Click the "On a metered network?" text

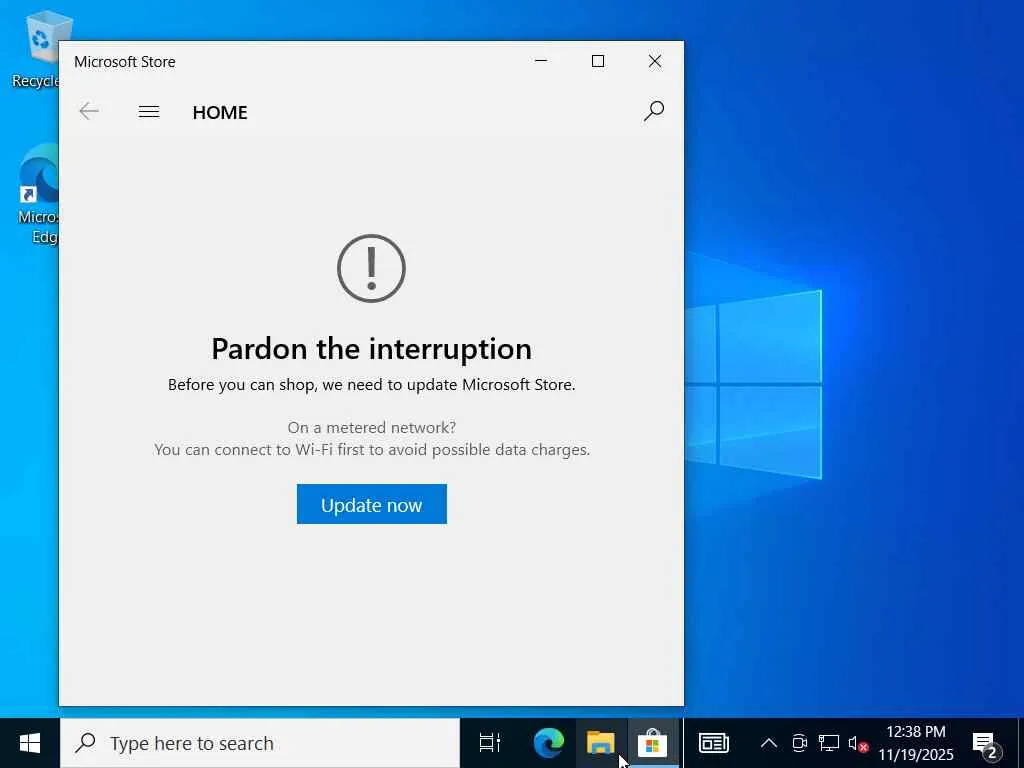click(x=372, y=427)
